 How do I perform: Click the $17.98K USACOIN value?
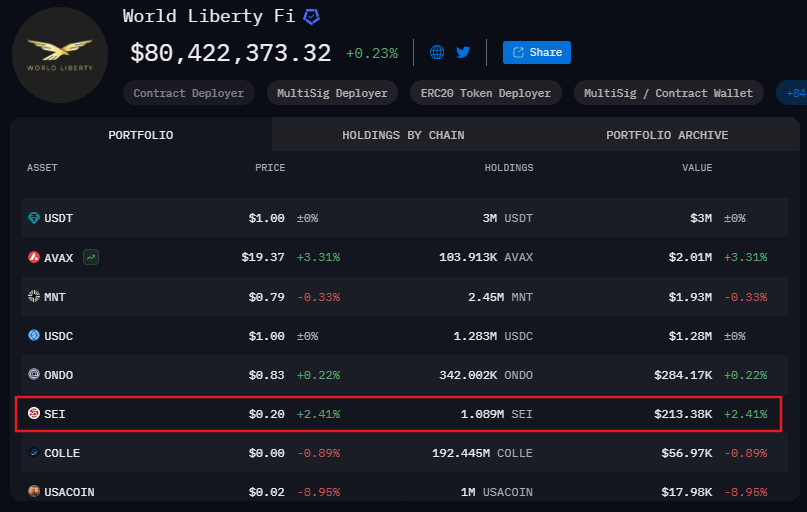click(687, 492)
